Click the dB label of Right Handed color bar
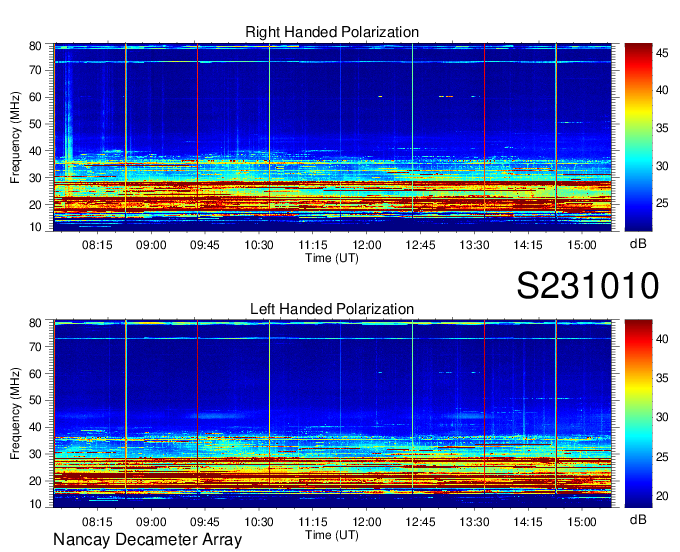The width and height of the screenshot is (680, 552). click(x=638, y=244)
